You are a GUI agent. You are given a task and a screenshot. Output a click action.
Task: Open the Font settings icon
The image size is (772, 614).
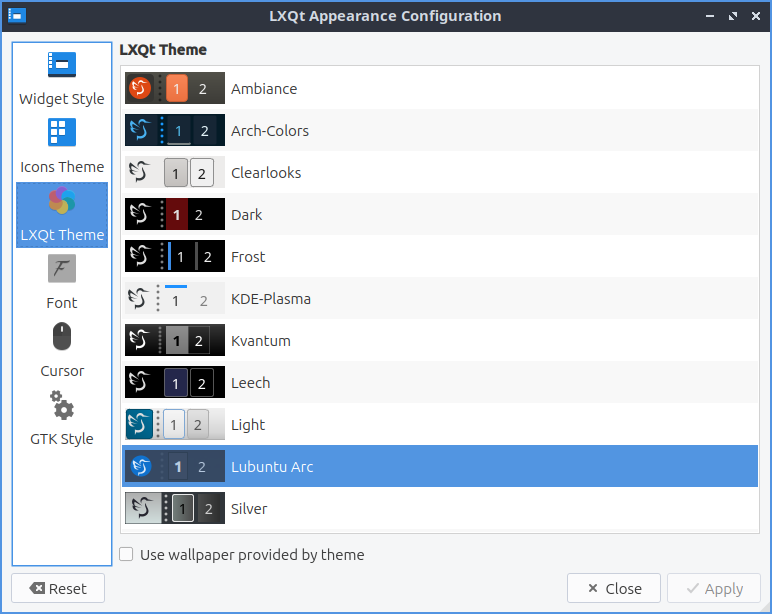[62, 269]
